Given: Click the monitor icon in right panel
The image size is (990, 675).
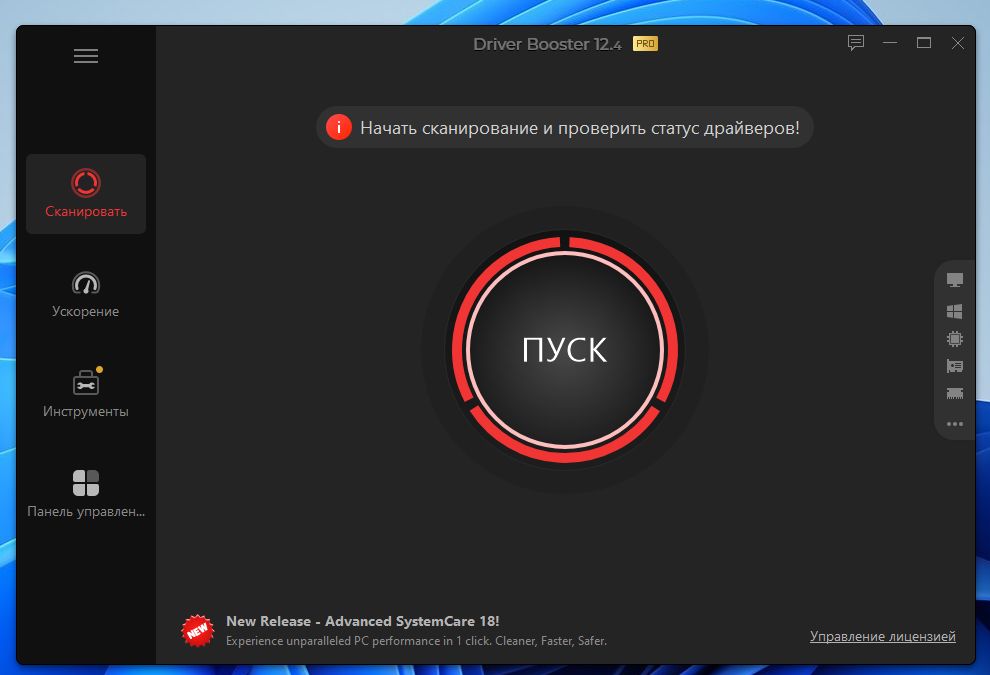Looking at the screenshot, I should [955, 280].
